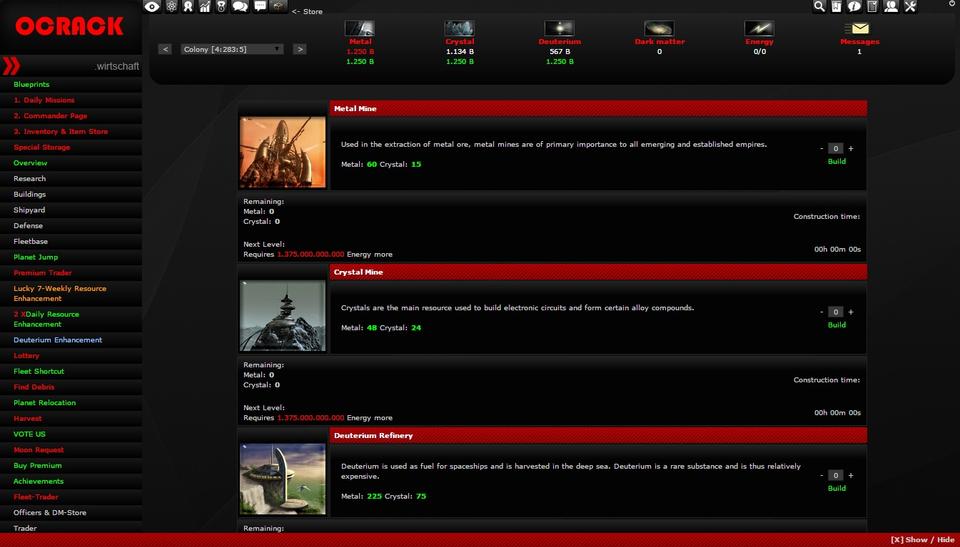Click Build for the Deuterium Refinery

click(x=836, y=488)
